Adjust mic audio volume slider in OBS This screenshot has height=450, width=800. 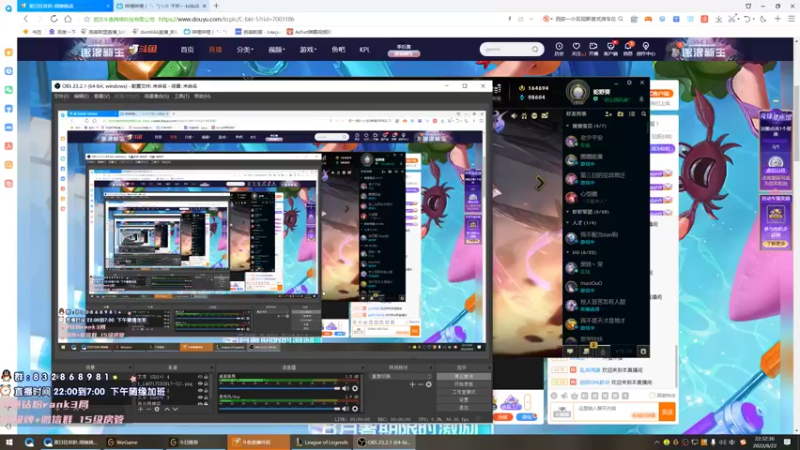280,408
